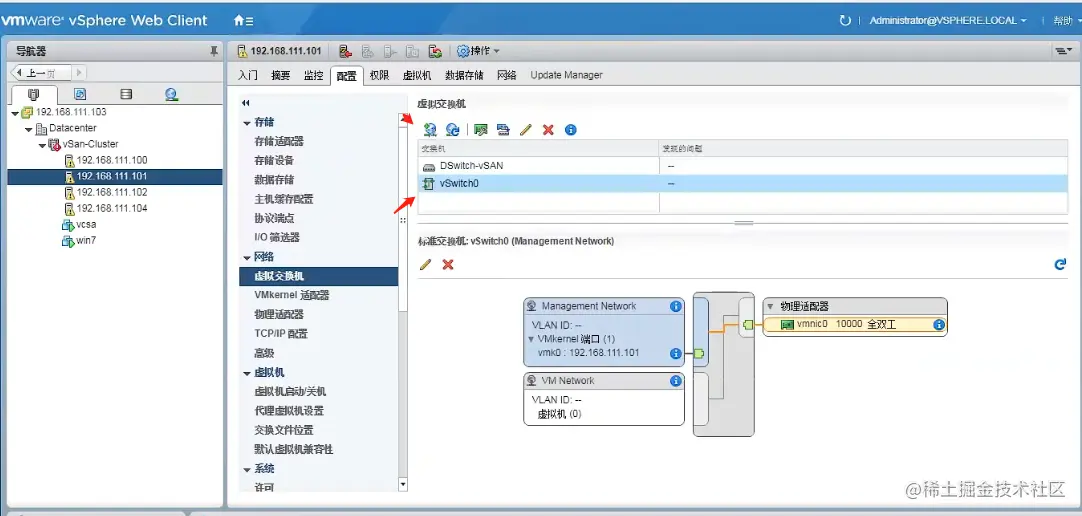Click the blue info icon in the virtual switches toolbar
The height and width of the screenshot is (516, 1082).
571,130
